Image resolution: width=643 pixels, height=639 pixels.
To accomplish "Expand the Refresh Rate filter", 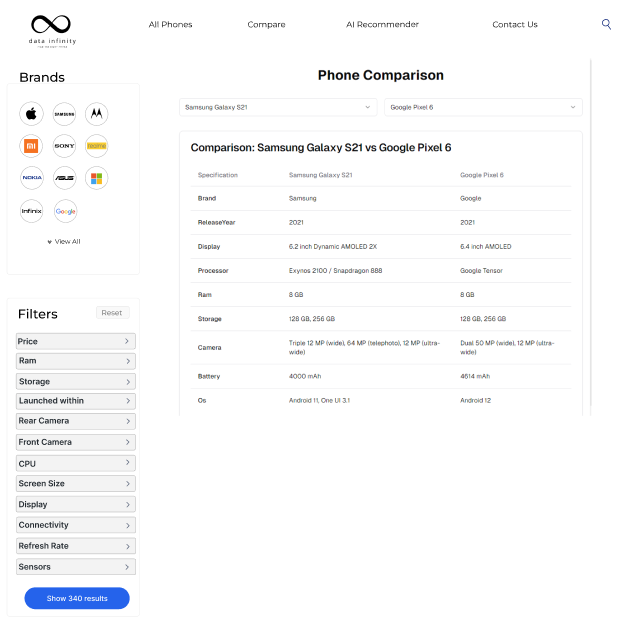I will click(x=76, y=546).
